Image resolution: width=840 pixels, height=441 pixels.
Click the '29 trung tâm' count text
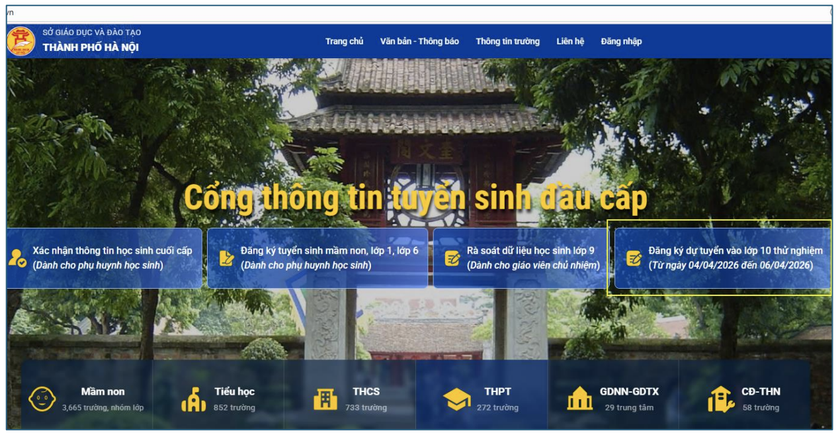(x=629, y=408)
